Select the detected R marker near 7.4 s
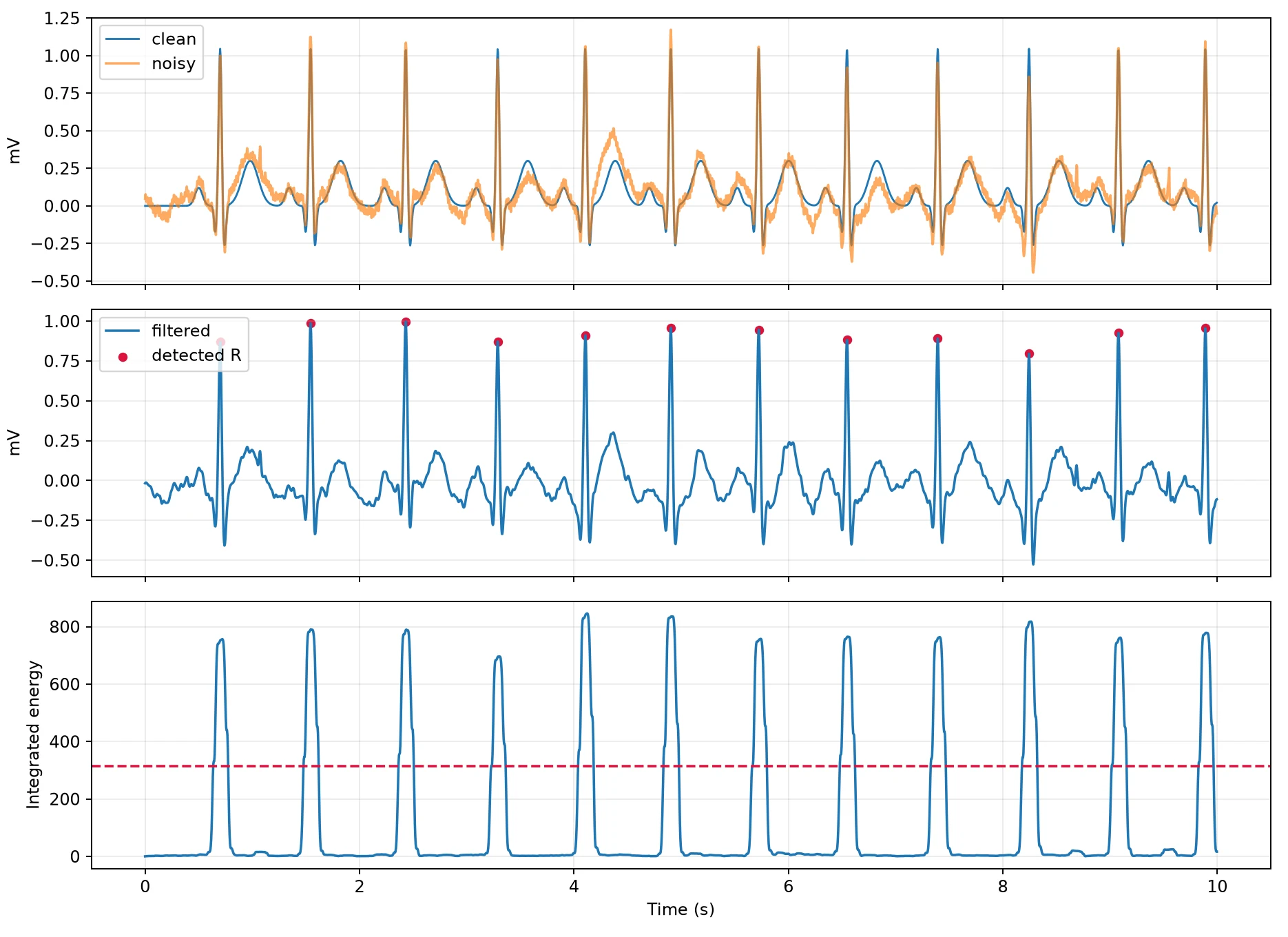Screen dimensions: 1288x937 tap(937, 338)
